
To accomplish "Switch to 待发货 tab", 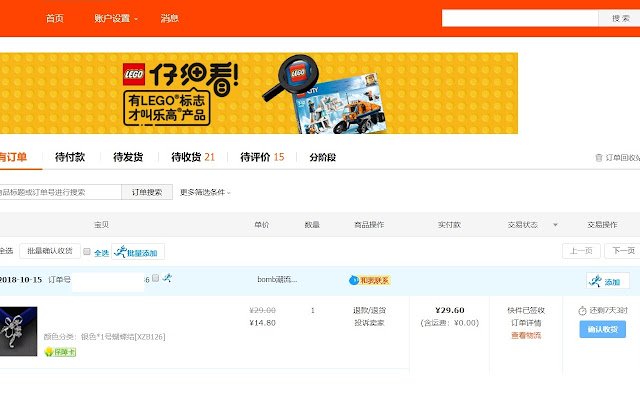I will tap(128, 157).
